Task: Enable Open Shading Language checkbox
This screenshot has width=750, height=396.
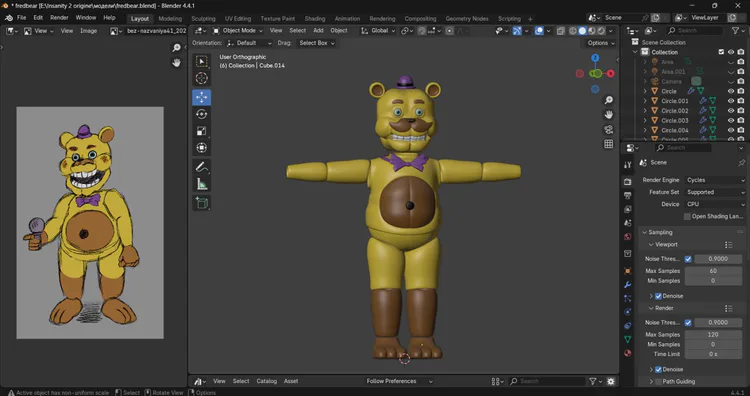Action: (x=687, y=216)
